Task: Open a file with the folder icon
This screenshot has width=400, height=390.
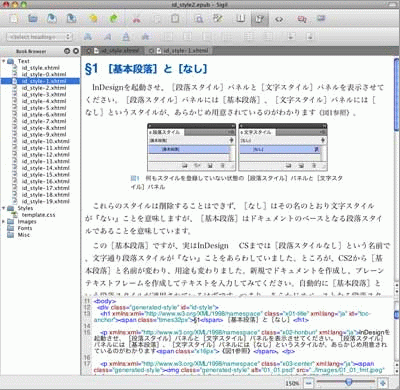Action: [32, 19]
